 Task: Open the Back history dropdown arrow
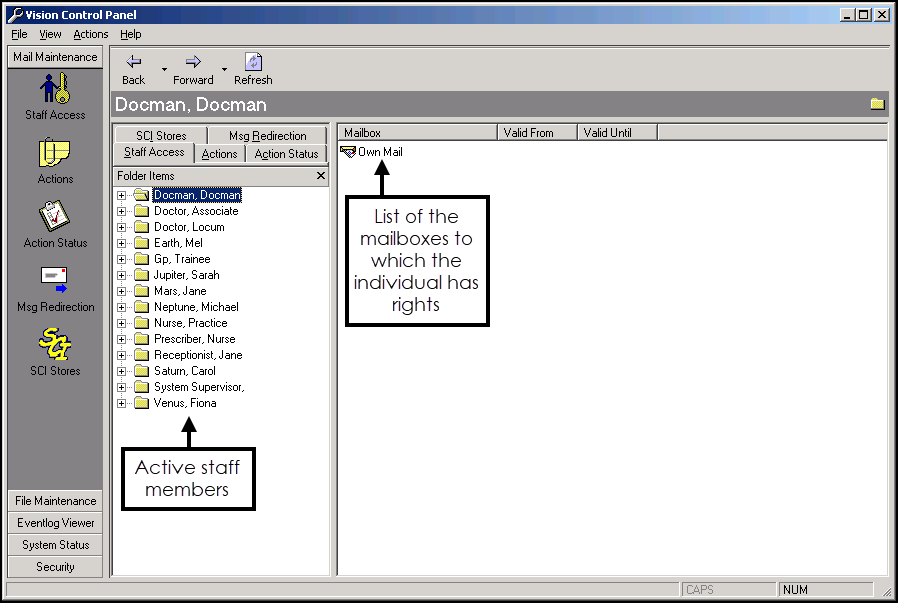point(164,69)
